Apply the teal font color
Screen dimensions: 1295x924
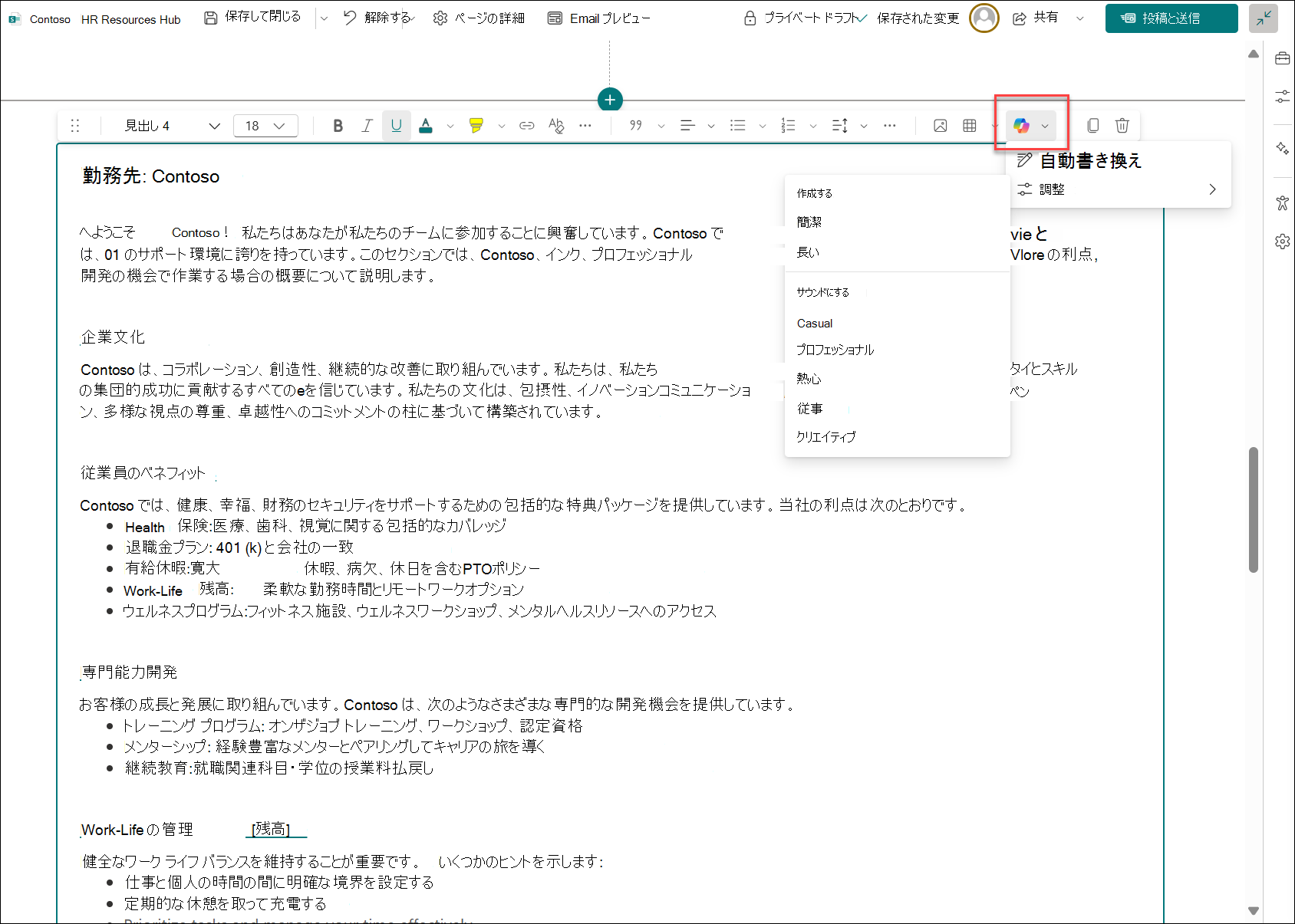tap(426, 126)
